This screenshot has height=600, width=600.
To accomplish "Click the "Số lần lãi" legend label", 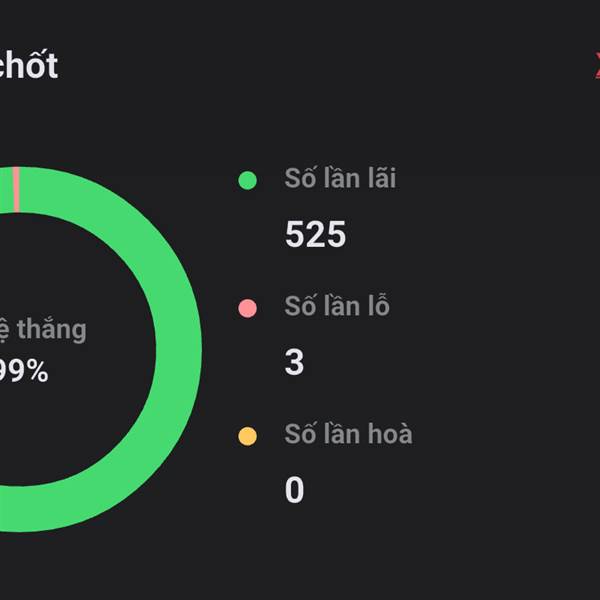I will point(340,178).
